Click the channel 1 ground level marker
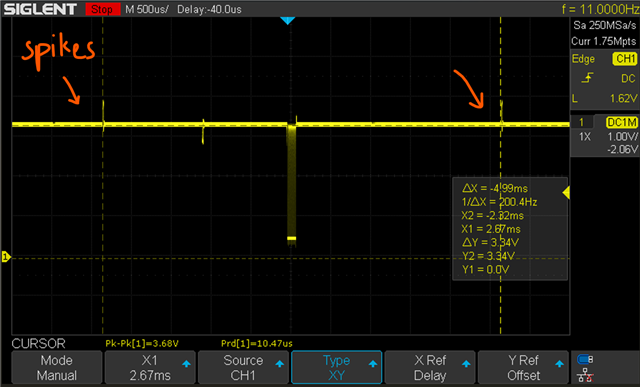640x387 pixels. [x=6, y=257]
